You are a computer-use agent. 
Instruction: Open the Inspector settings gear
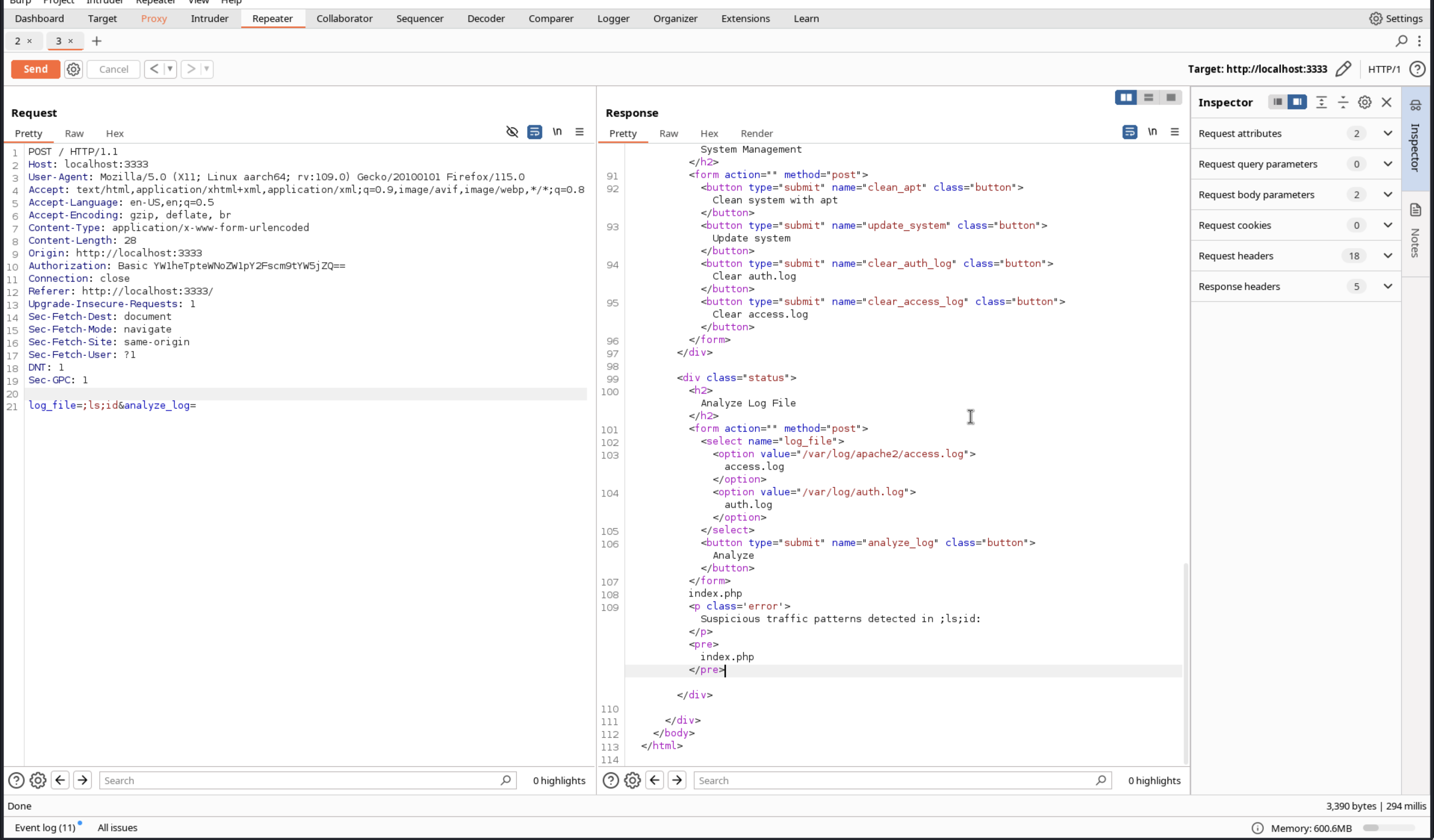tap(1364, 102)
